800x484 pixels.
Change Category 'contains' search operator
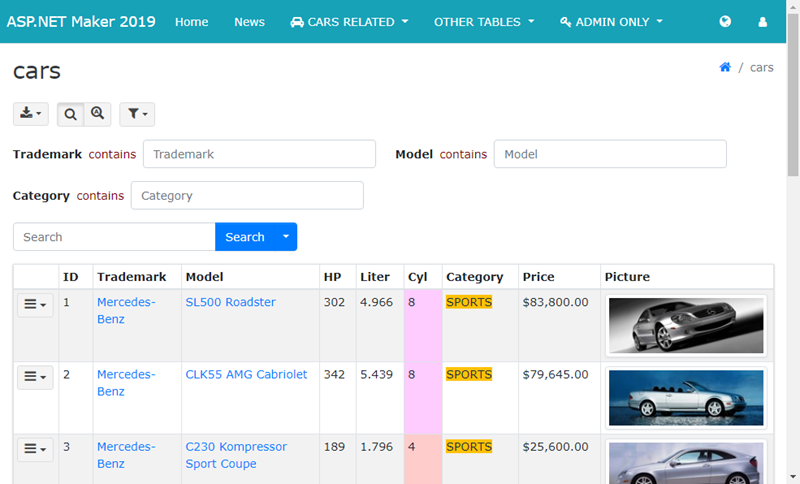click(x=100, y=195)
